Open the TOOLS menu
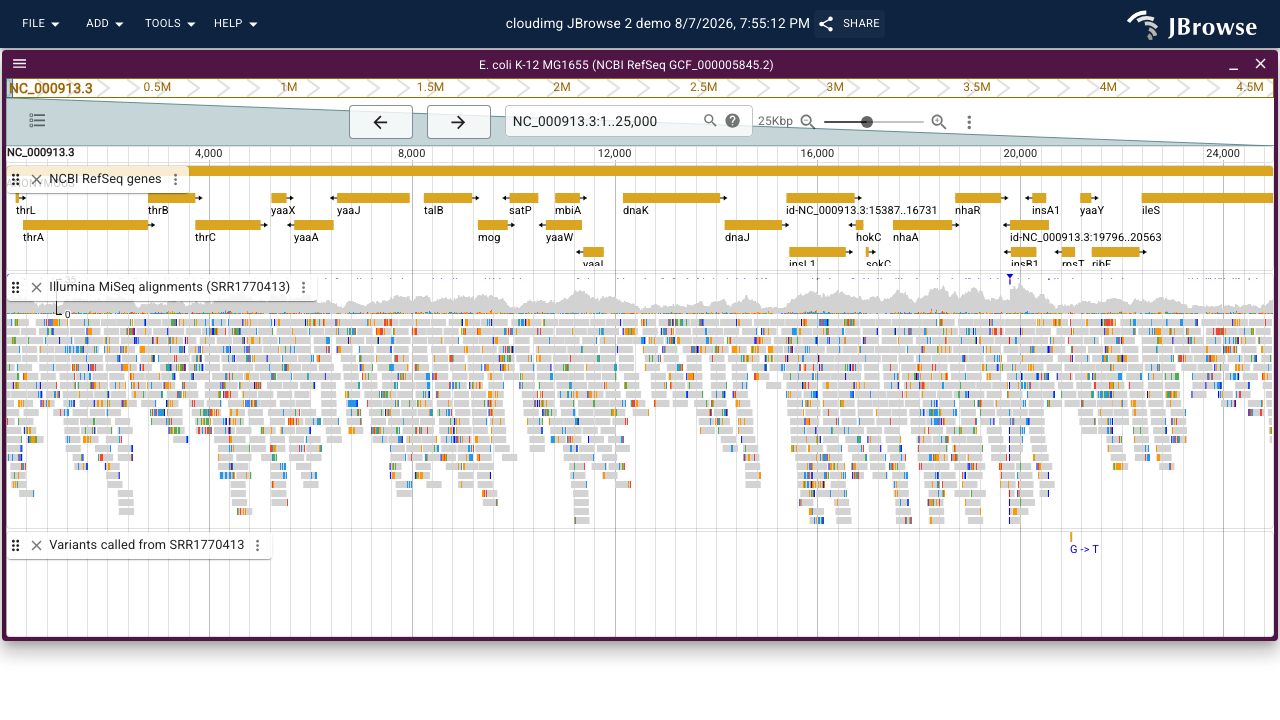The height and width of the screenshot is (720, 1280). pos(170,23)
